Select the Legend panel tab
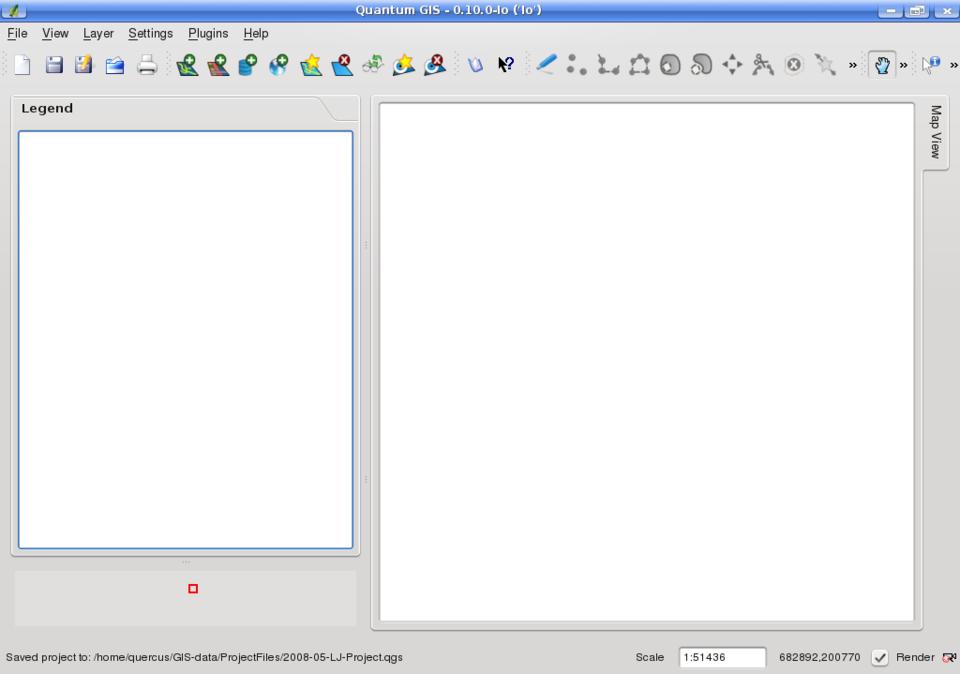The width and height of the screenshot is (960, 674). [x=47, y=108]
